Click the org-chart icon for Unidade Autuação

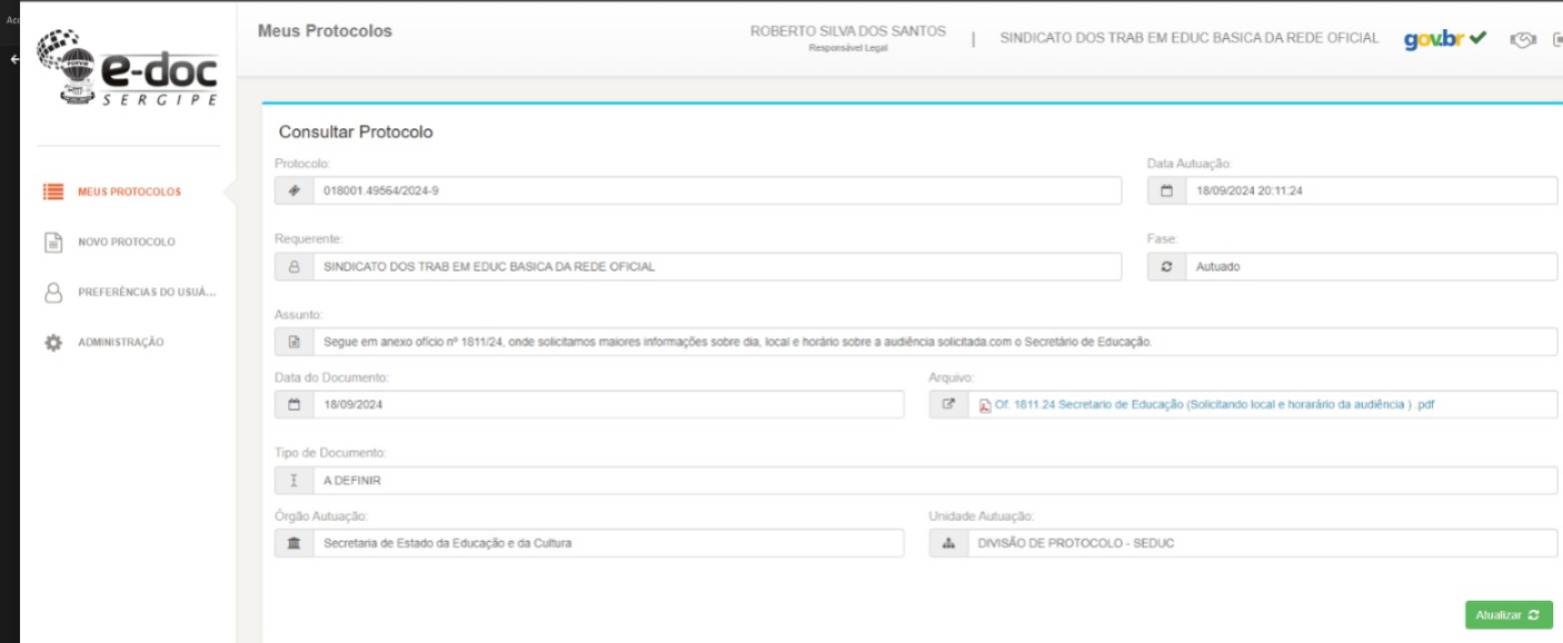point(948,543)
